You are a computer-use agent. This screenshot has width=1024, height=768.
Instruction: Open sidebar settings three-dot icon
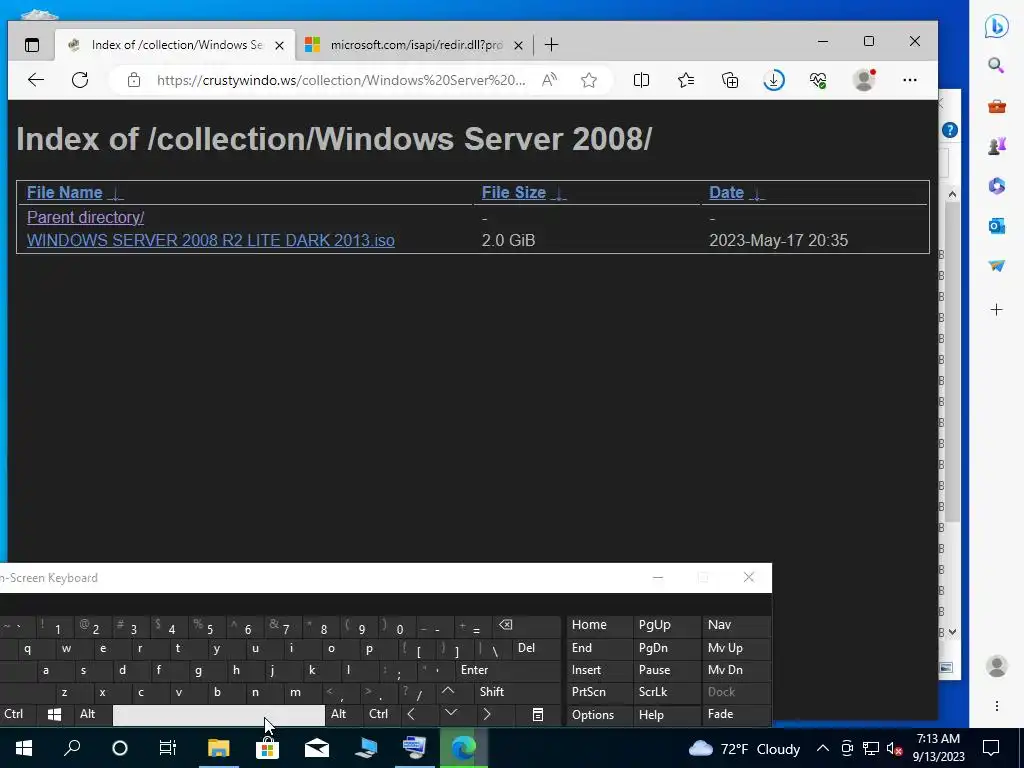point(997,706)
